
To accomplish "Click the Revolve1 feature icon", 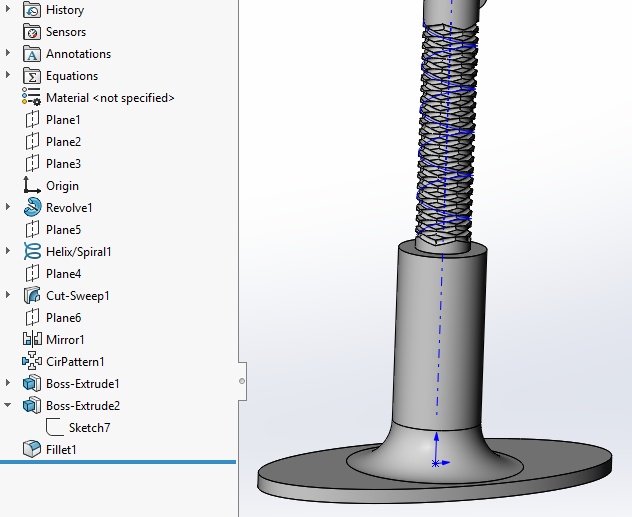I will coord(32,208).
